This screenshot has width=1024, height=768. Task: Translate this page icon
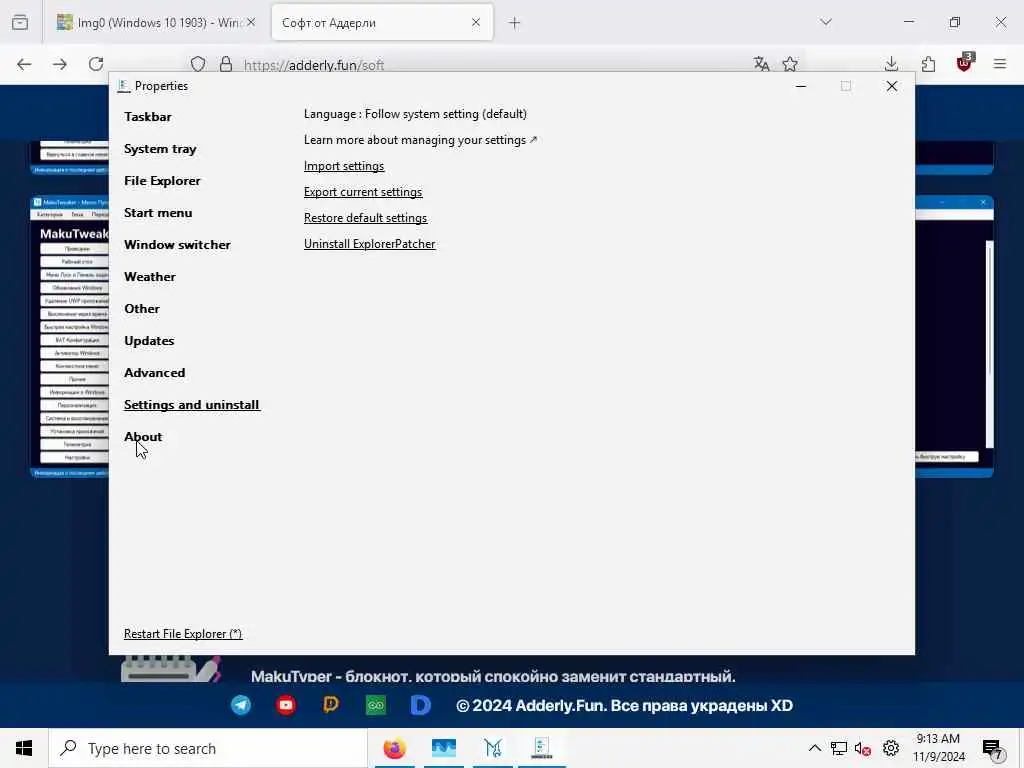761,64
